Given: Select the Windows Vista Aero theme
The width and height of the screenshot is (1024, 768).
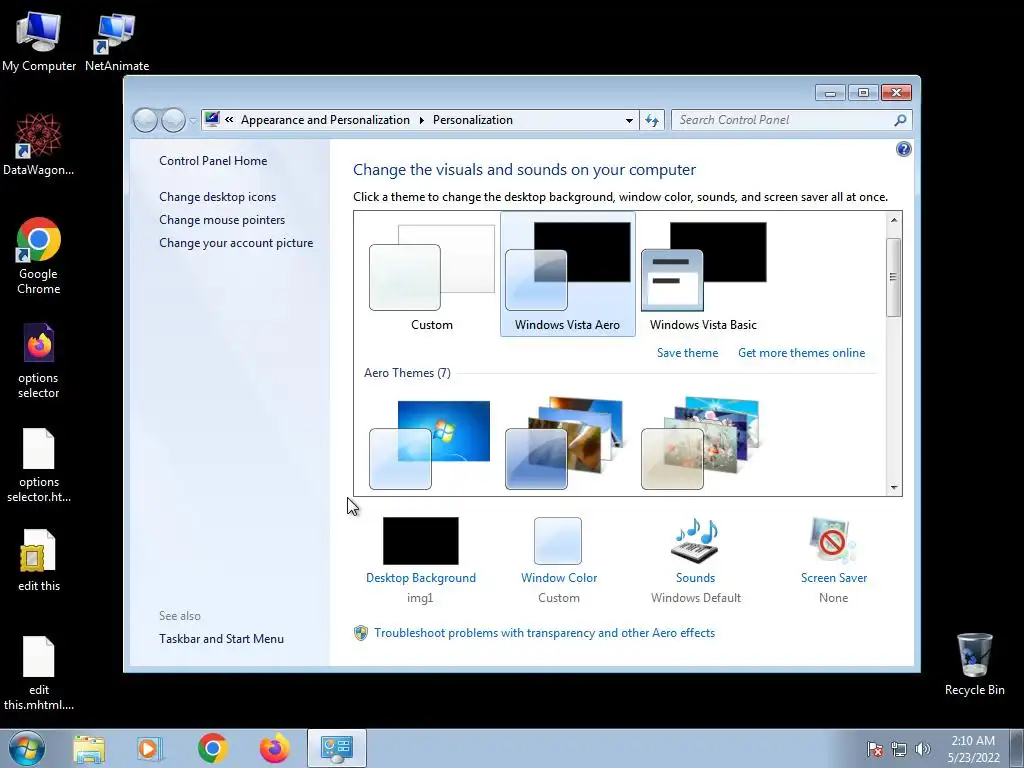Looking at the screenshot, I should pos(568,274).
